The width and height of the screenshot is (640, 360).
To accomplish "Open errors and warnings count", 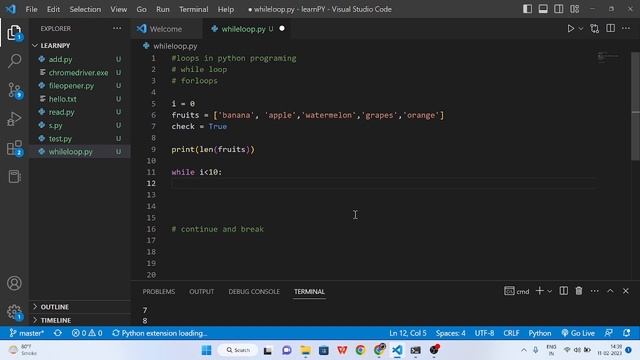I will 87,333.
